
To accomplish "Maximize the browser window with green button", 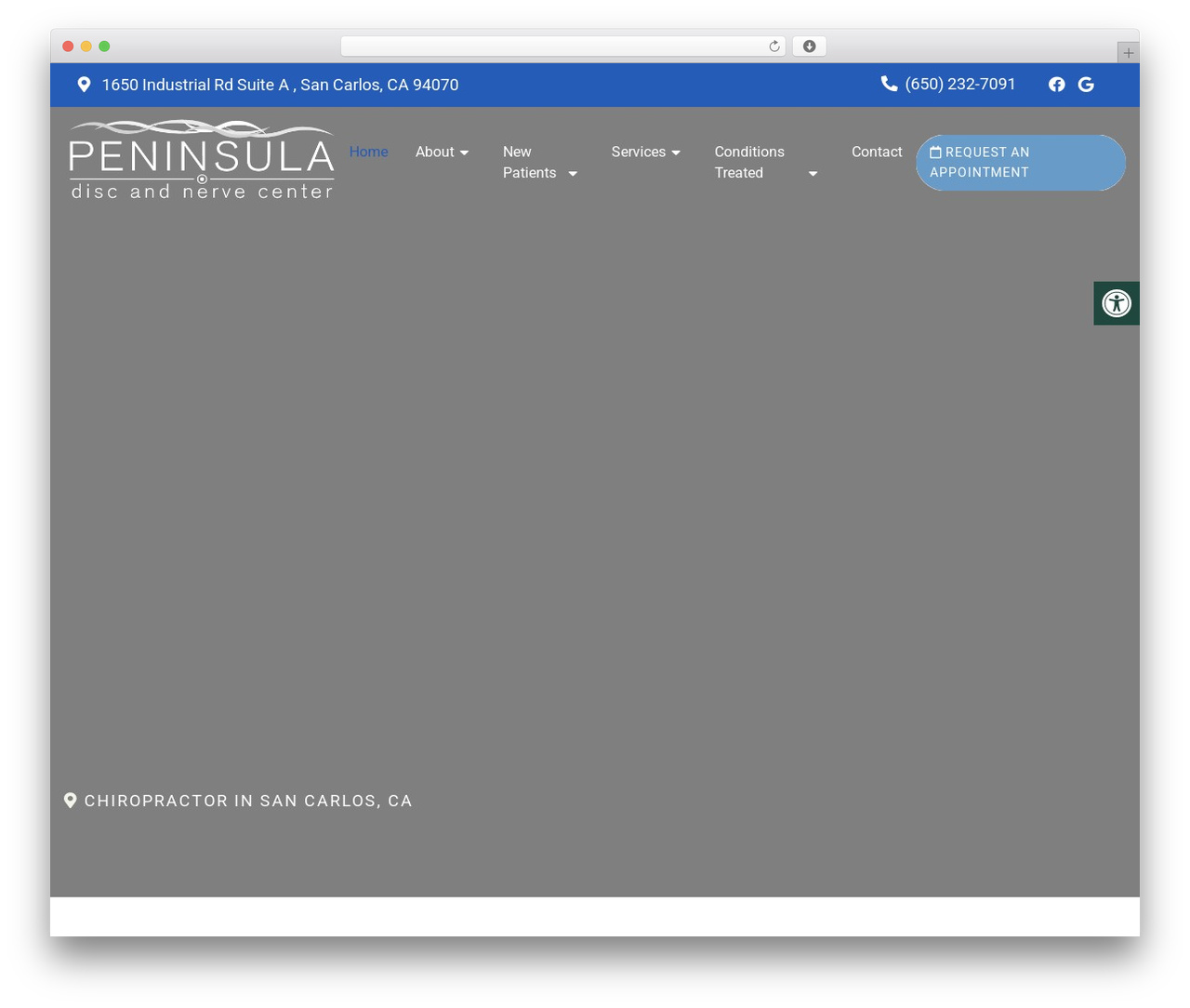I will [x=104, y=46].
